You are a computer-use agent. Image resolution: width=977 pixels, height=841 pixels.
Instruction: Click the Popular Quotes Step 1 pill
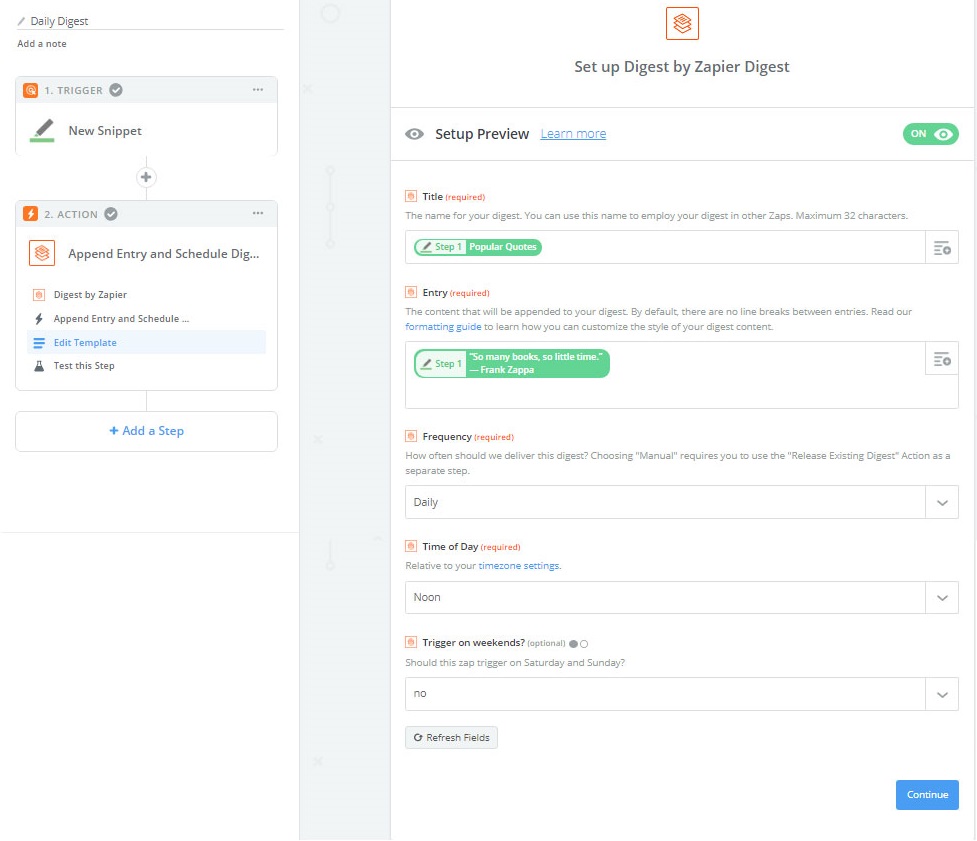[478, 247]
